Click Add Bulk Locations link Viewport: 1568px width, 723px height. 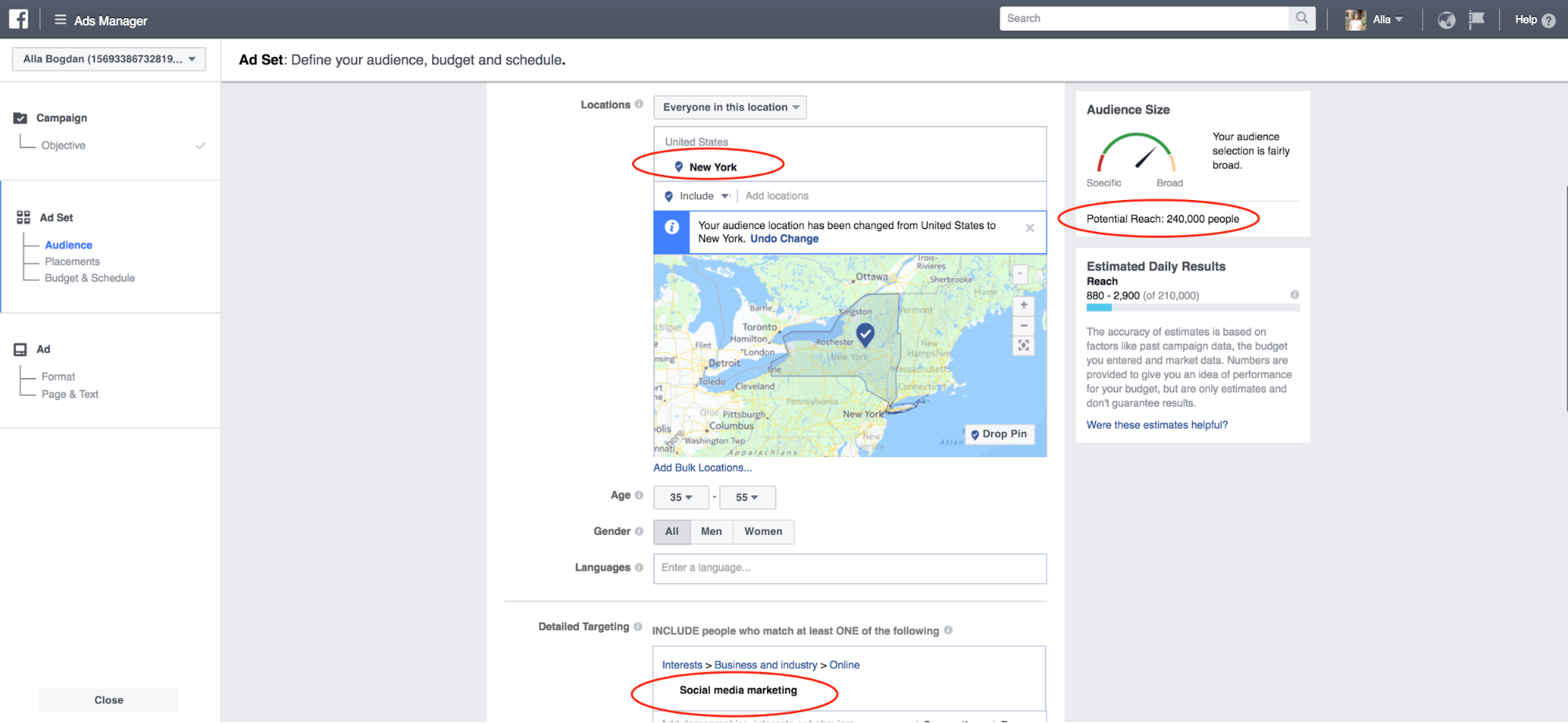coord(703,468)
